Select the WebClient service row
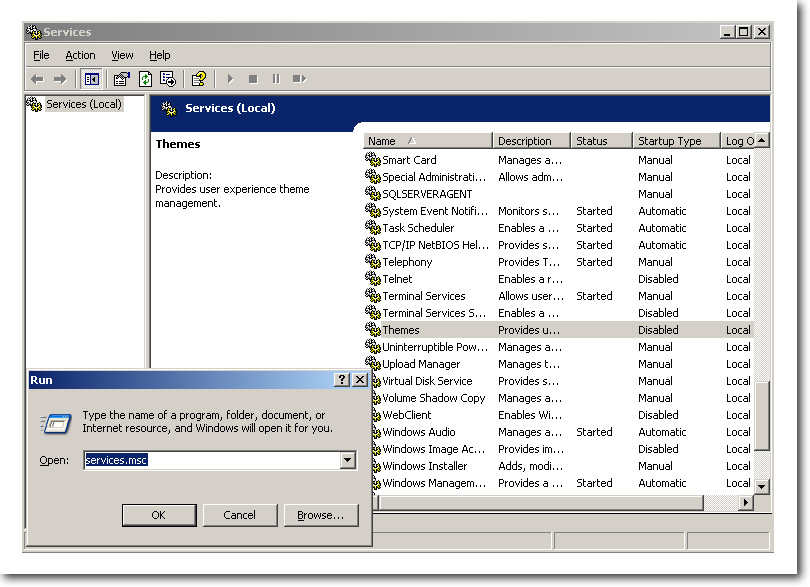810x587 pixels. click(x=563, y=415)
